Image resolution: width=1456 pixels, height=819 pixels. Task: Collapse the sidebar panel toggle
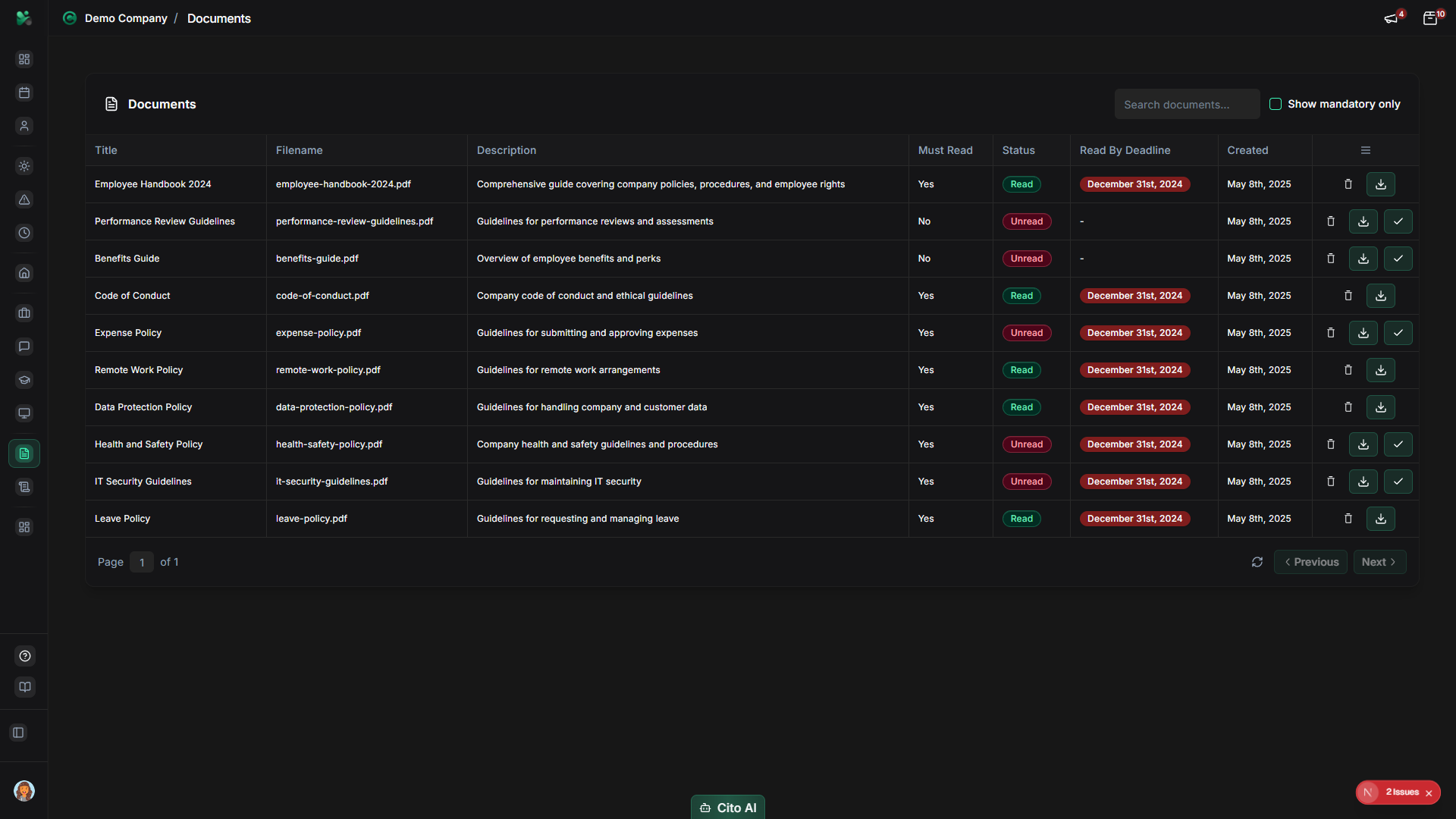(19, 733)
